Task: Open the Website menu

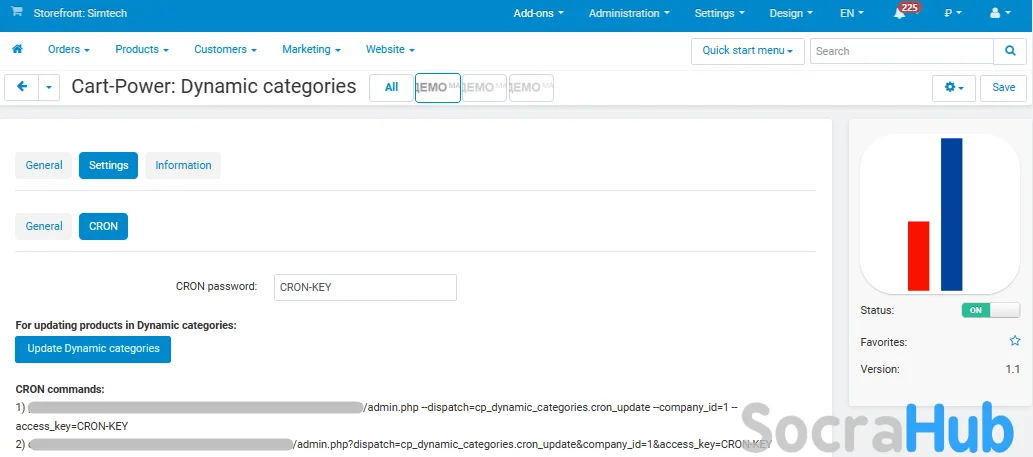Action: coord(390,49)
